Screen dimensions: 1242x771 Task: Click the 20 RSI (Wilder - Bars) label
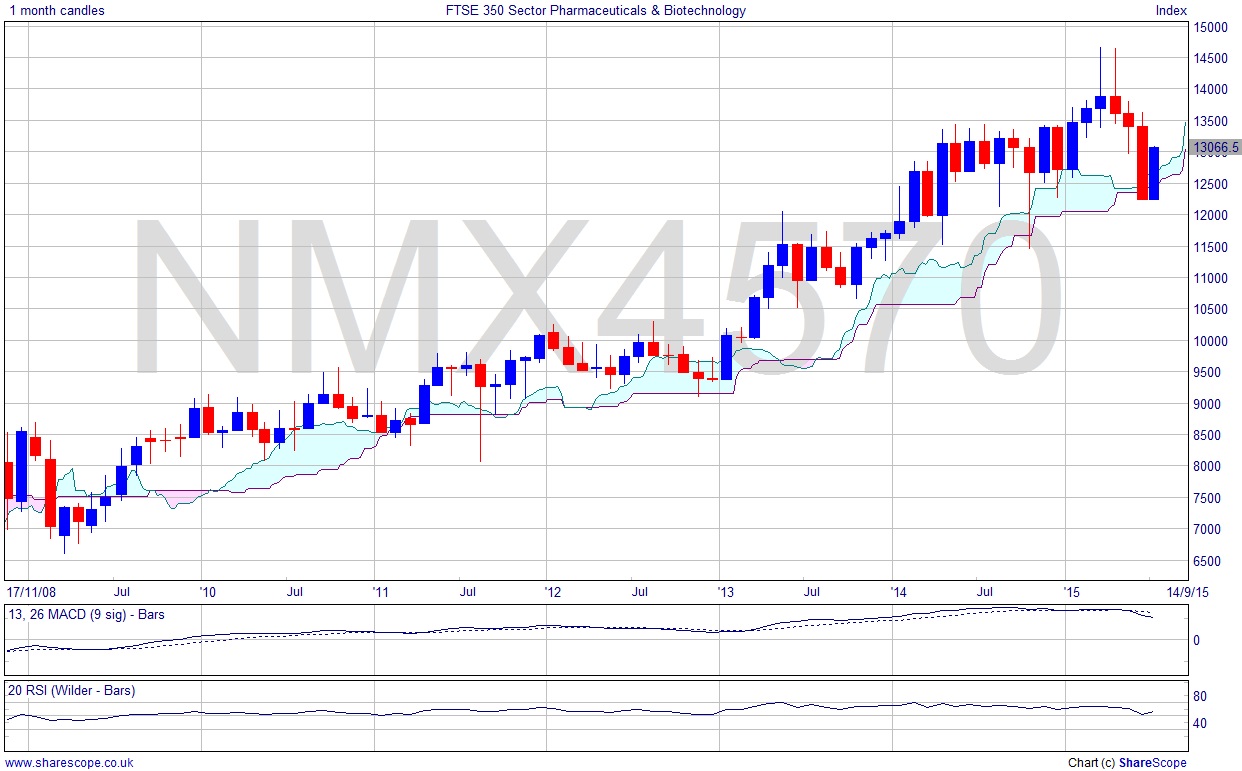click(70, 690)
